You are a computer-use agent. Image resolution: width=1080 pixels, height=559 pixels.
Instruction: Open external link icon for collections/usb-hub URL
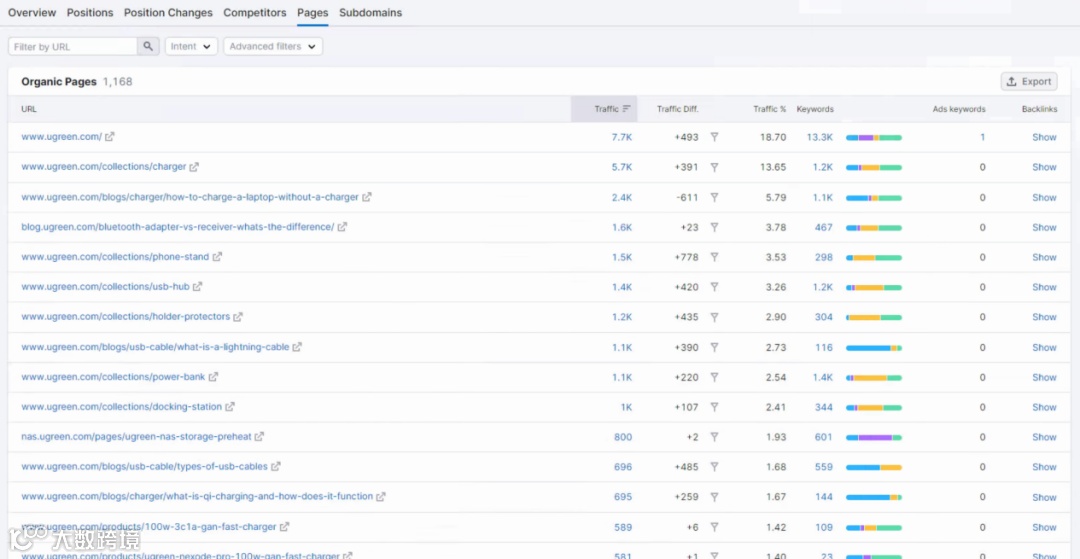[198, 287]
